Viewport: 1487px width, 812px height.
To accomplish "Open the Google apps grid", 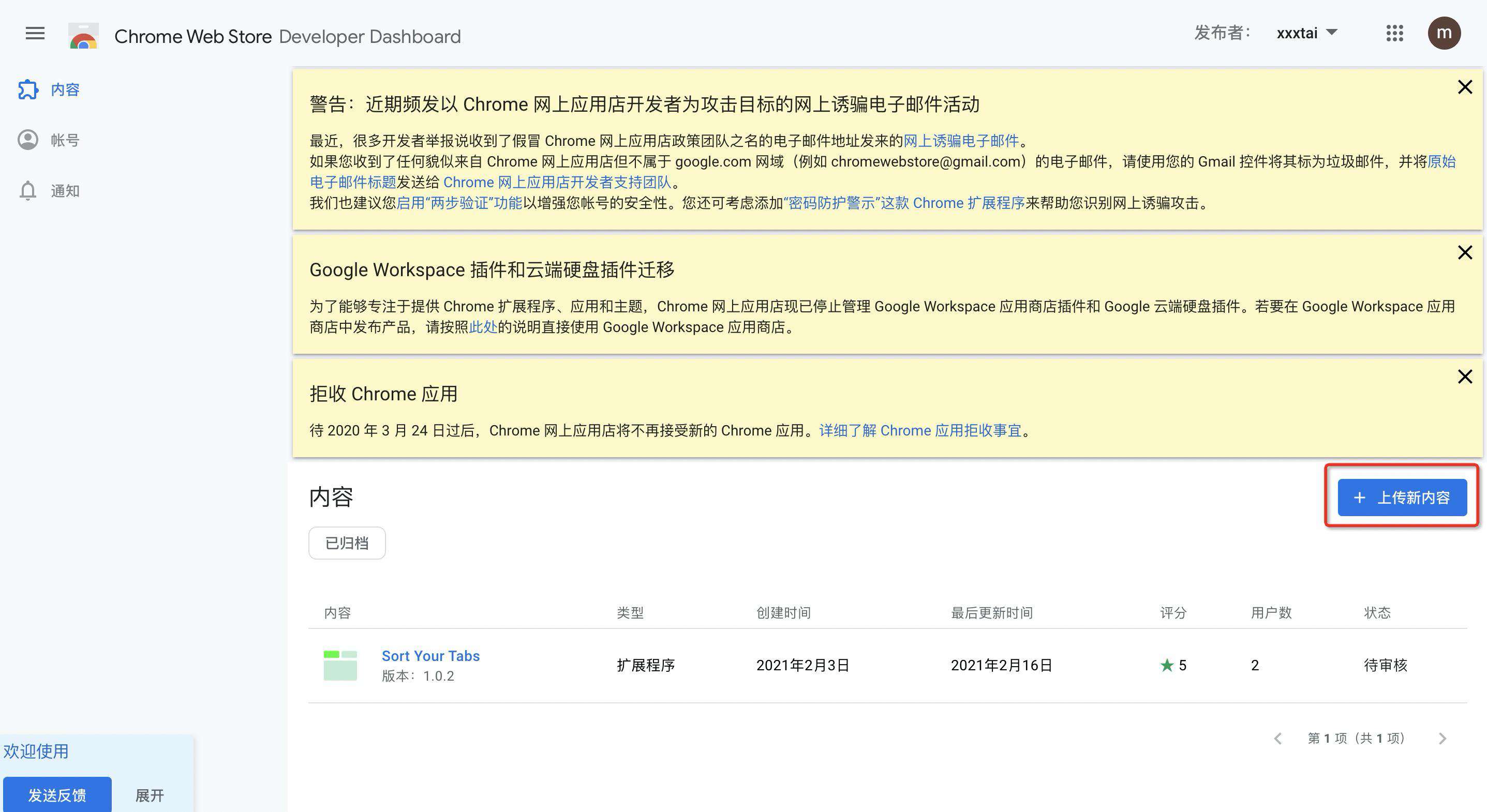I will [1394, 33].
